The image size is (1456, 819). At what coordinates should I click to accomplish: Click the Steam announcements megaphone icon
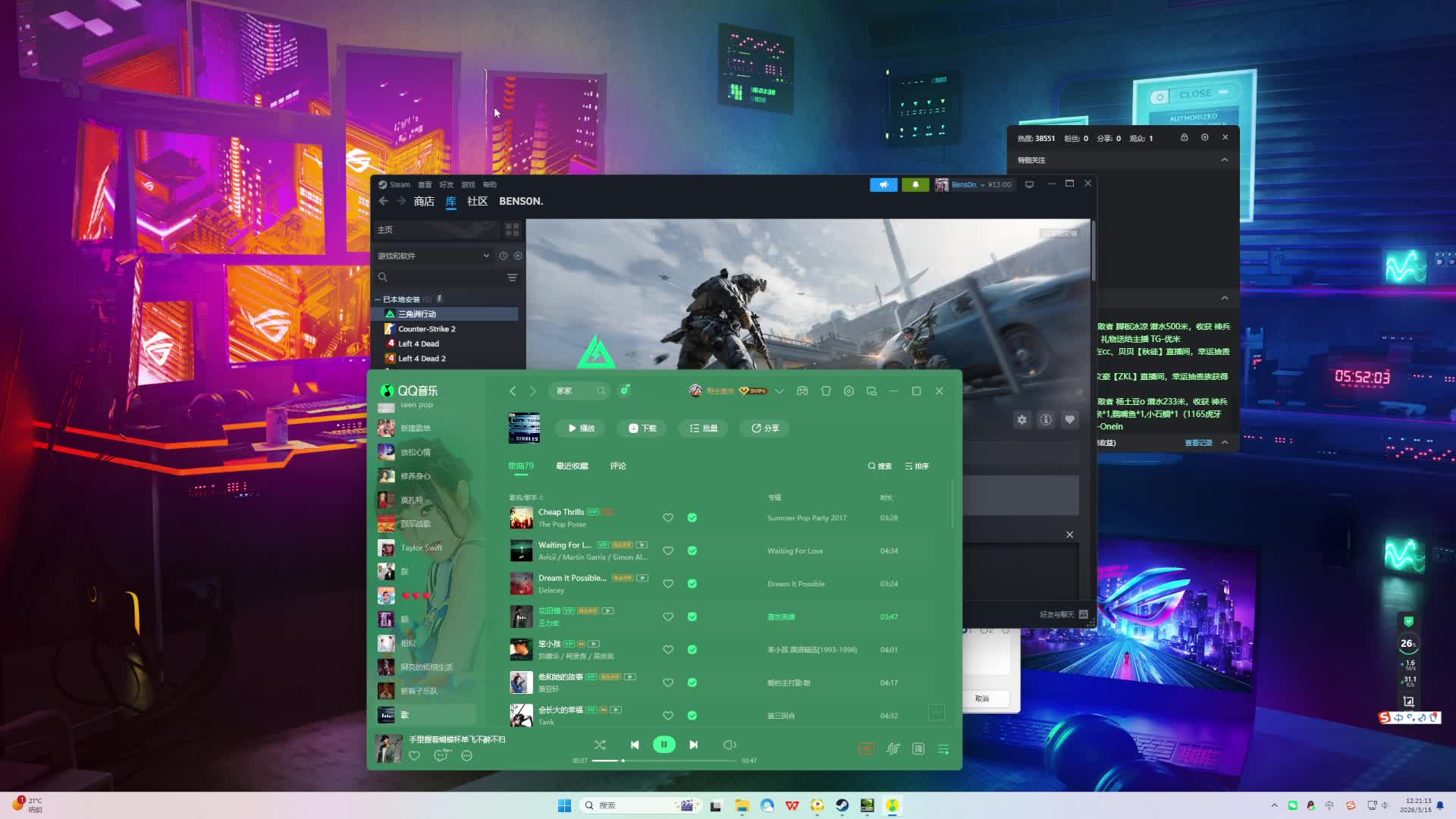(883, 184)
